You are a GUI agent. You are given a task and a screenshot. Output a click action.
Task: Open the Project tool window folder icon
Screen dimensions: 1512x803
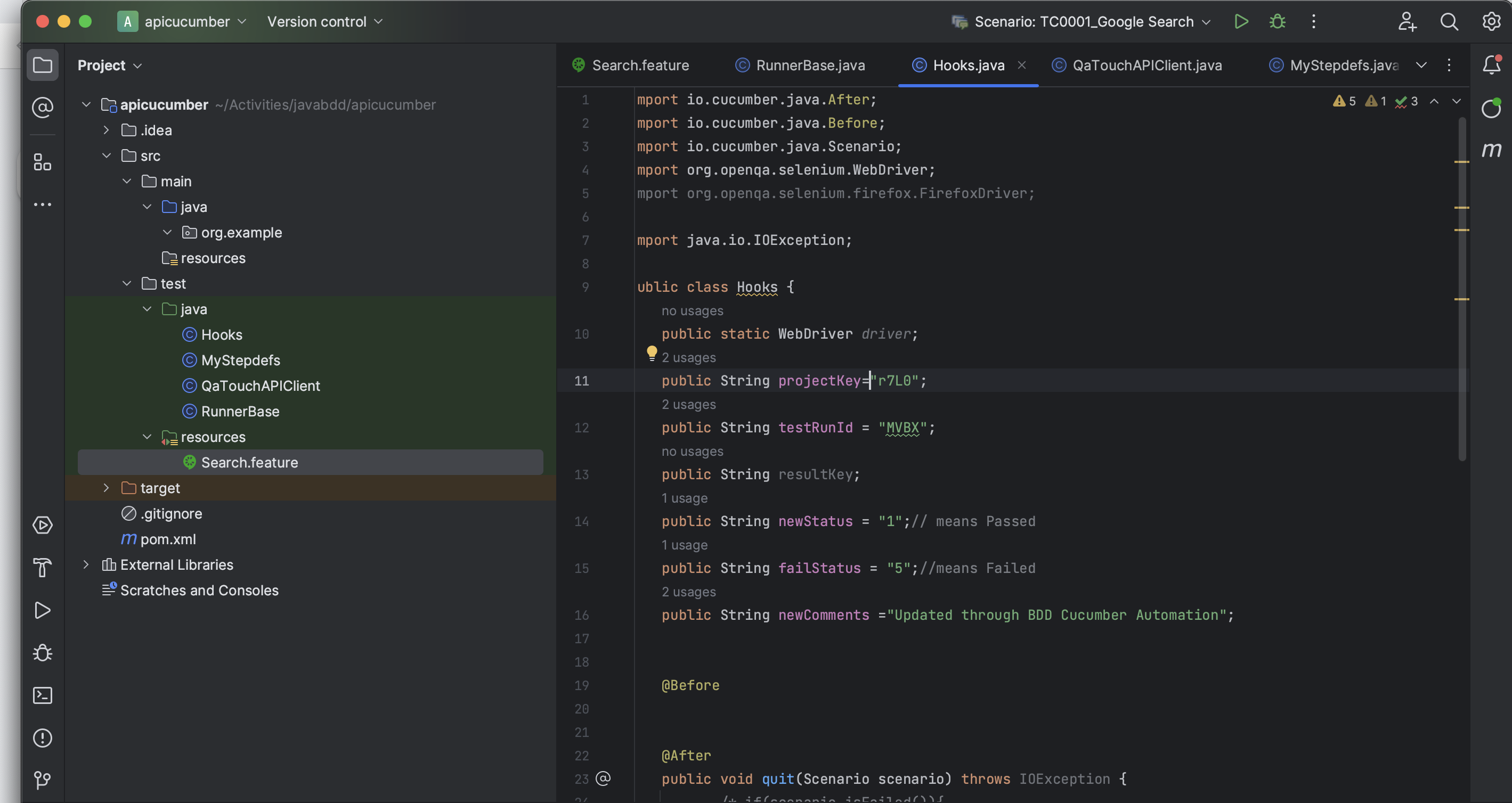click(42, 65)
